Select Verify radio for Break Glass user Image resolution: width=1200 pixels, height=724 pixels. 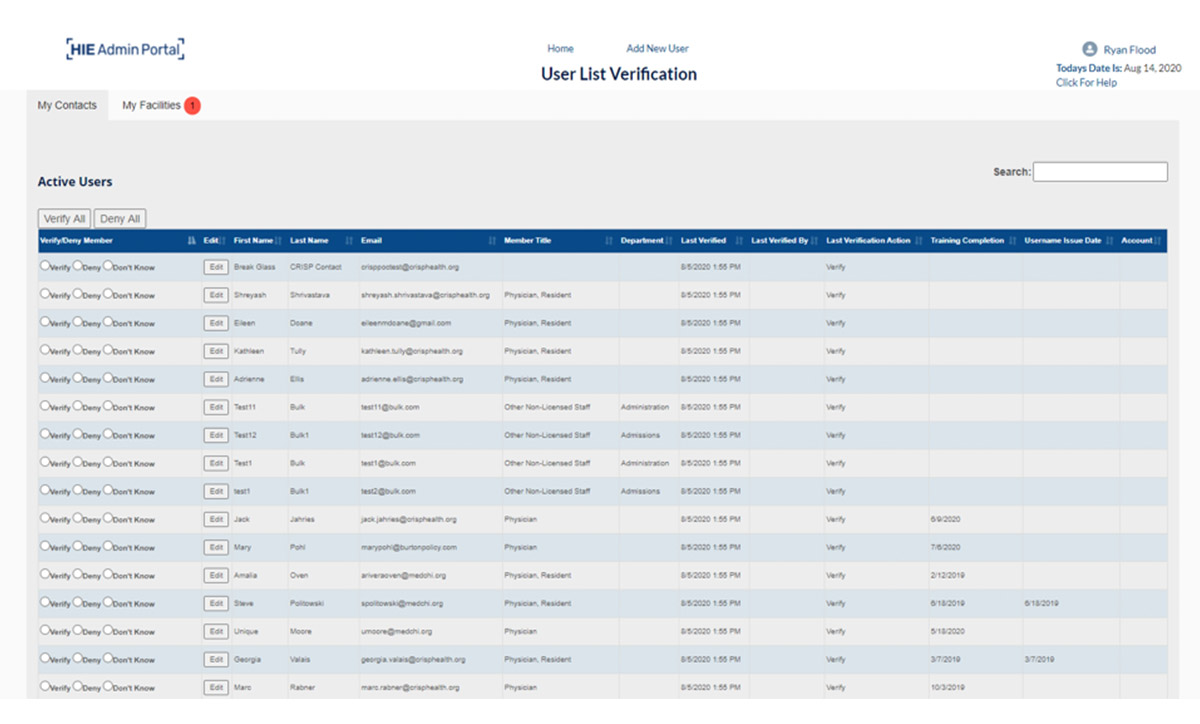click(x=44, y=266)
